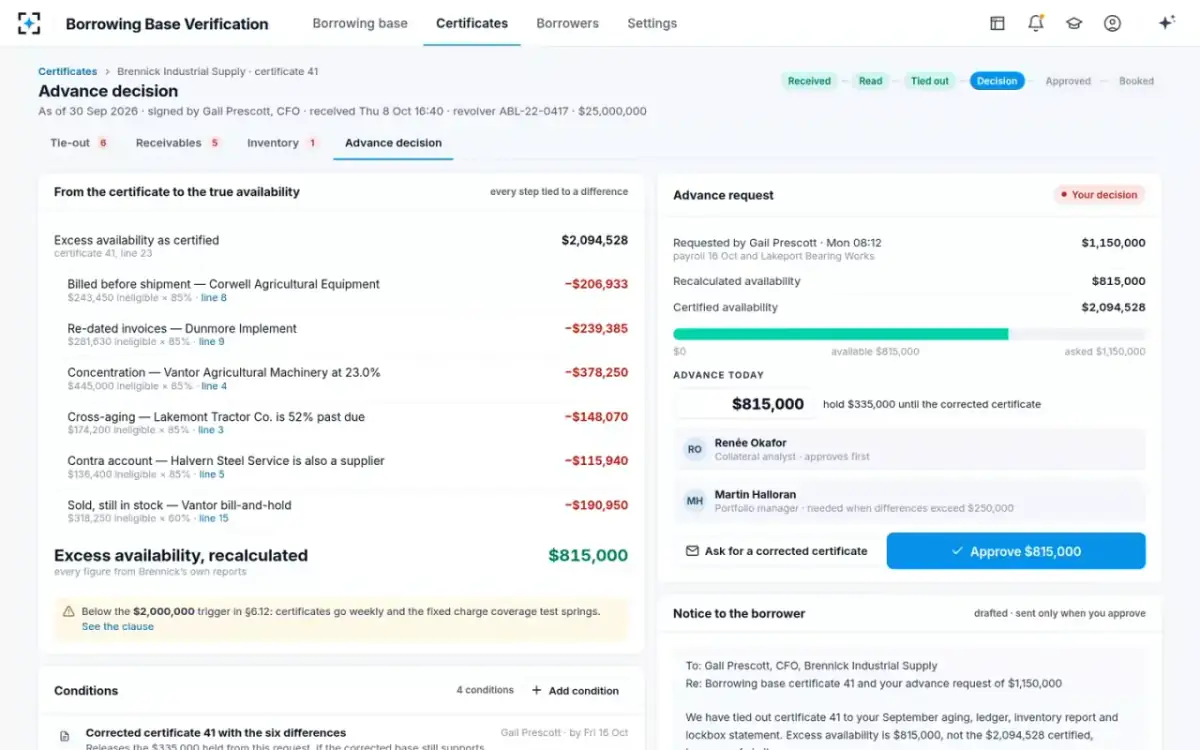Click the Booked stage step
The width and height of the screenshot is (1200, 750).
click(1136, 81)
